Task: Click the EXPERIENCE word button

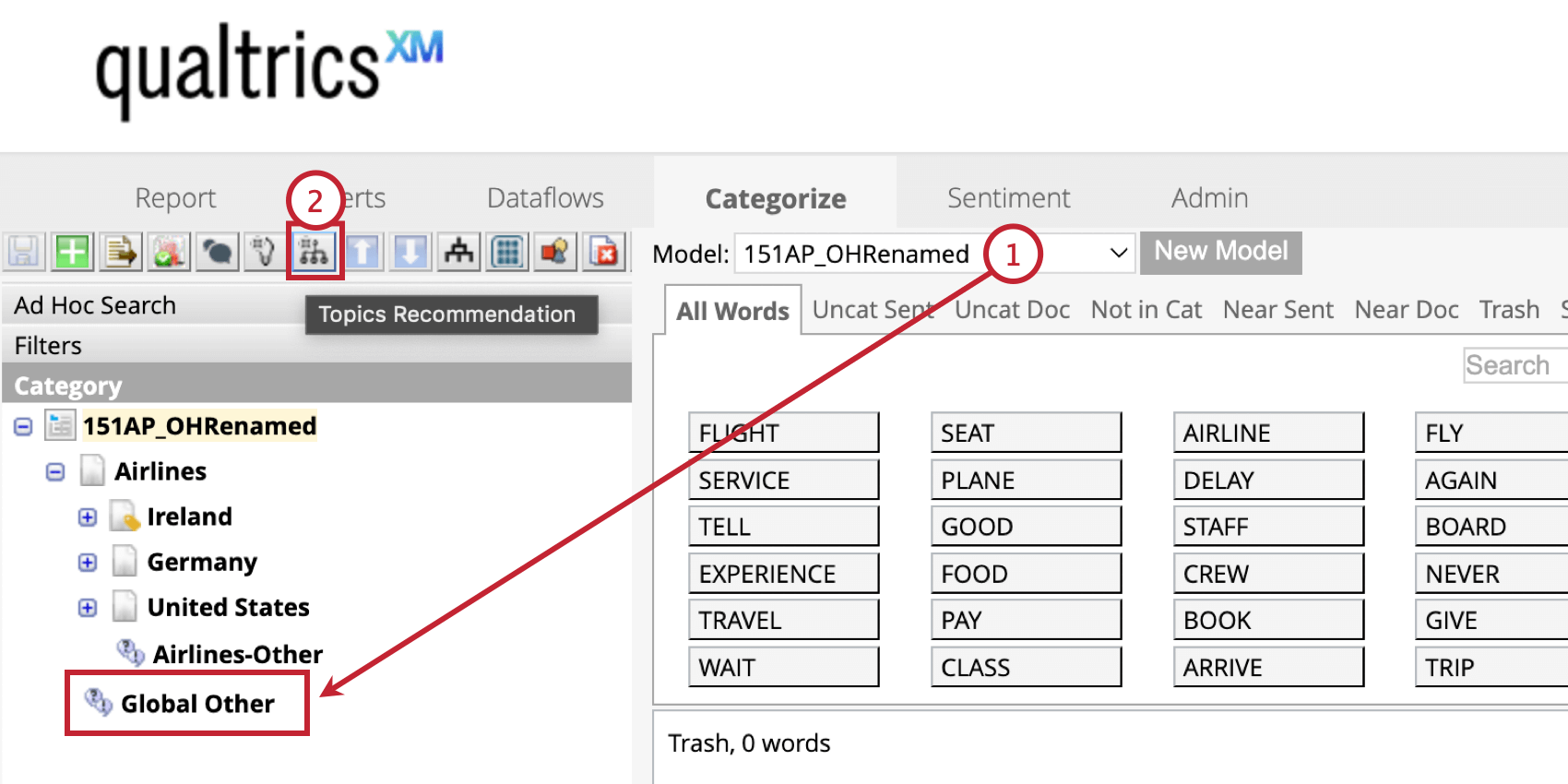Action: pyautogui.click(x=784, y=574)
